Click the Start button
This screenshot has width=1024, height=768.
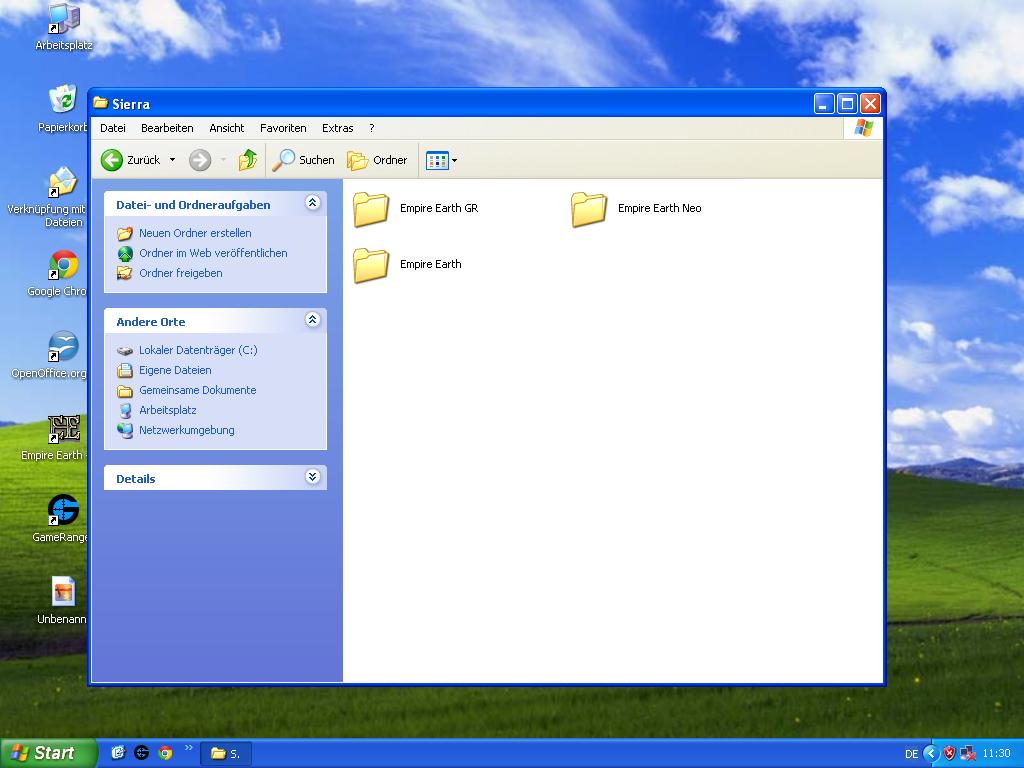click(47, 753)
